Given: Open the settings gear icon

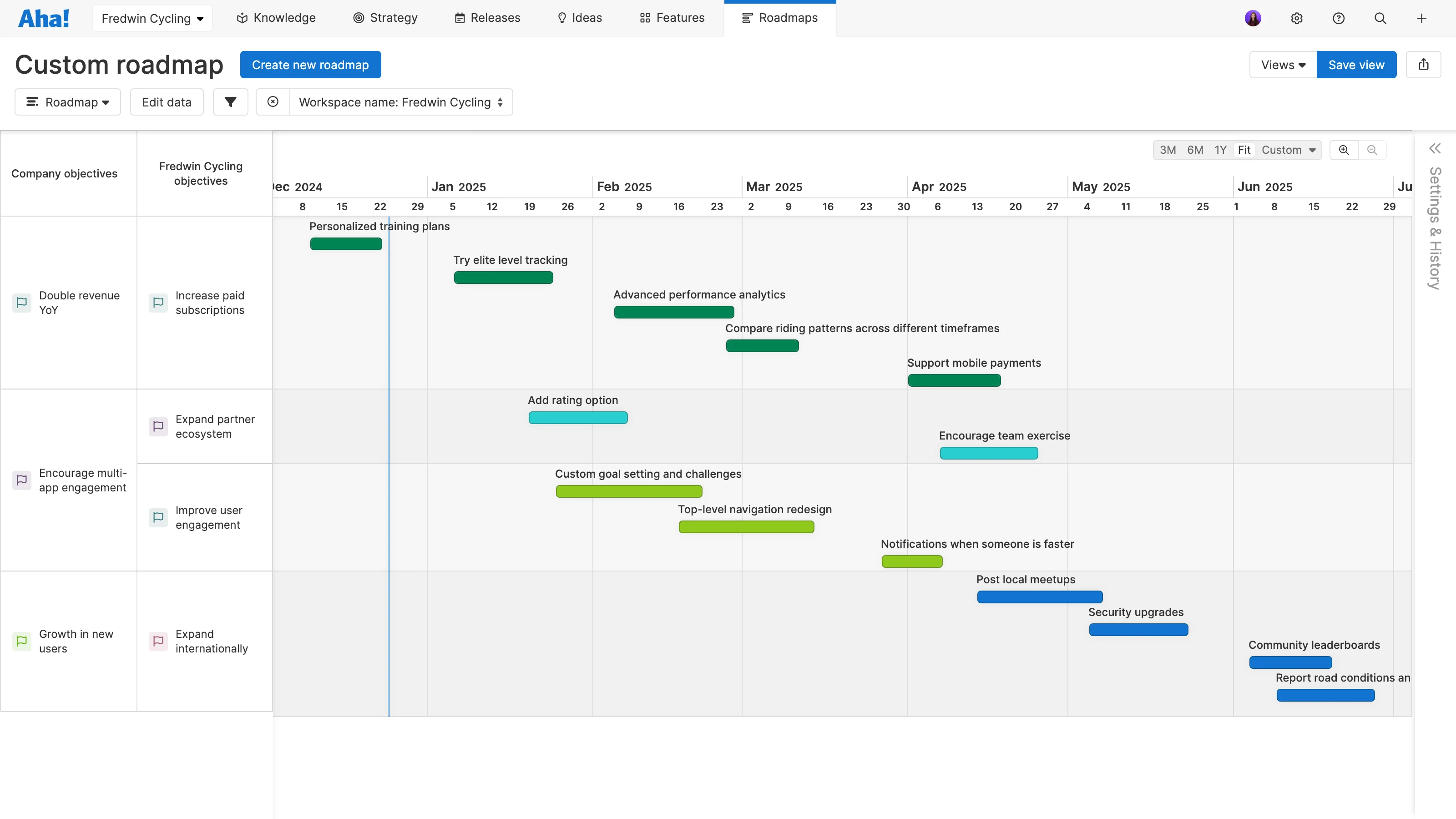Looking at the screenshot, I should pos(1297,18).
